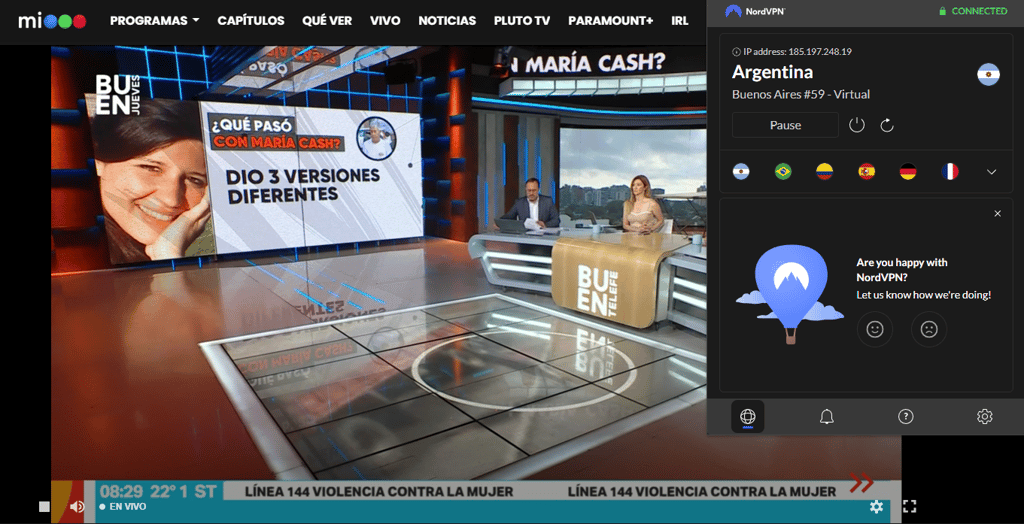
Task: Click the happy smiley feedback face
Action: point(874,329)
